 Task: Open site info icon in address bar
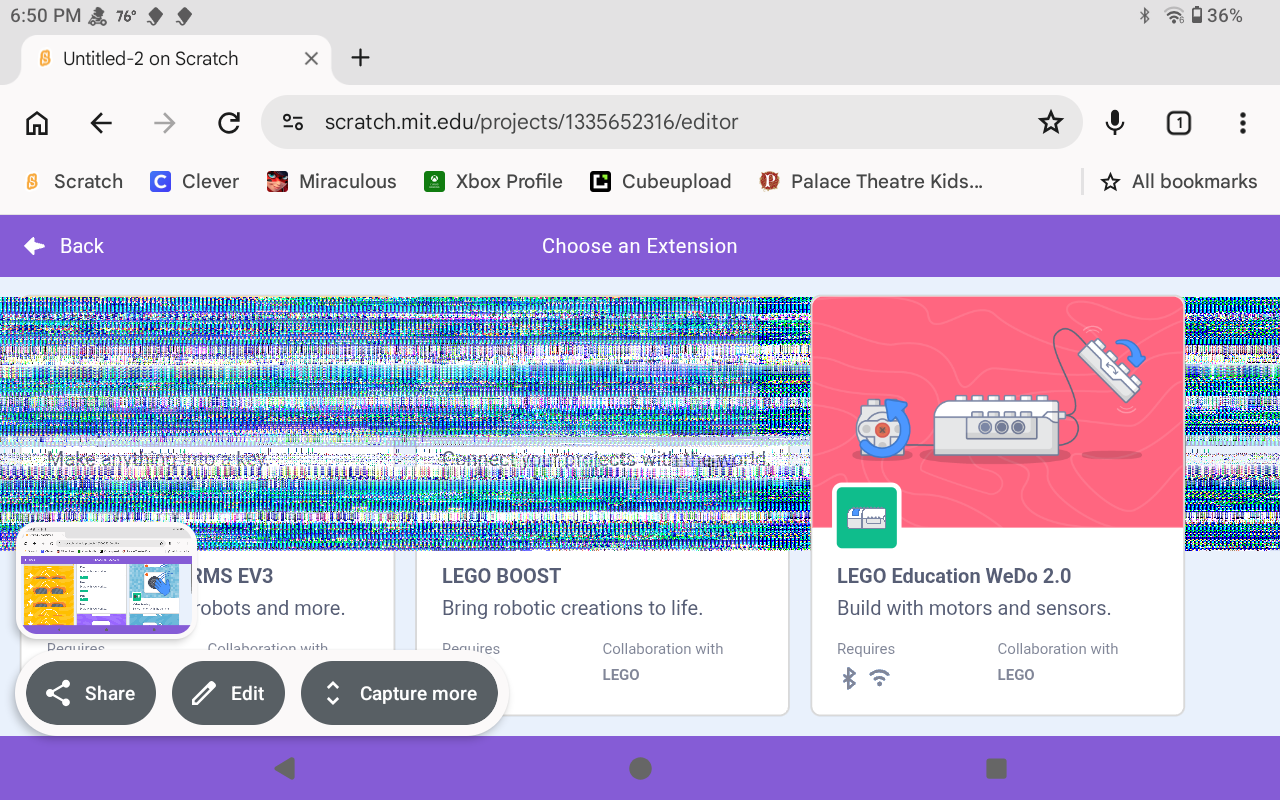(x=293, y=122)
